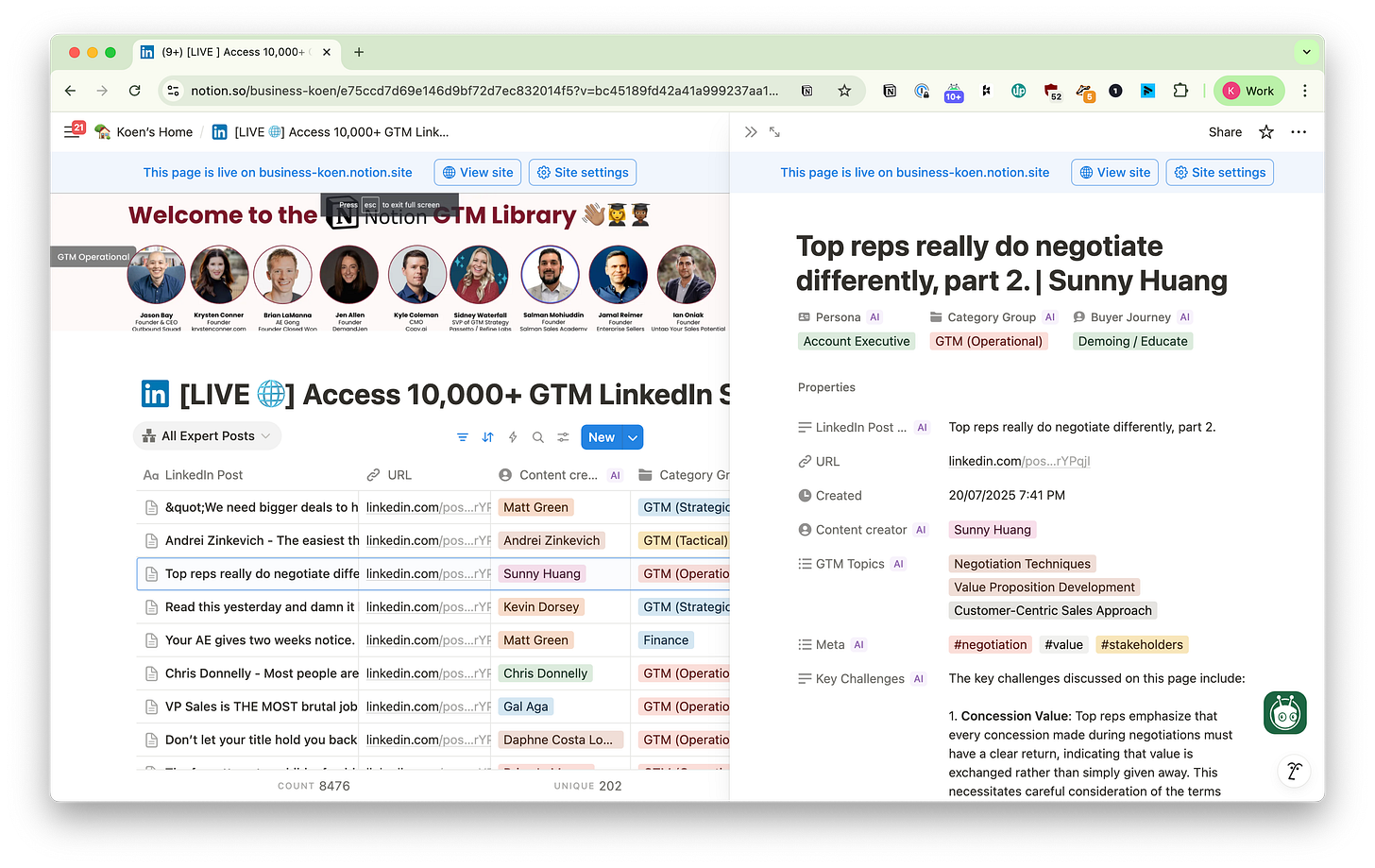Open the Work Chrome profile button
Image resolution: width=1375 pixels, height=868 pixels.
pos(1248,91)
